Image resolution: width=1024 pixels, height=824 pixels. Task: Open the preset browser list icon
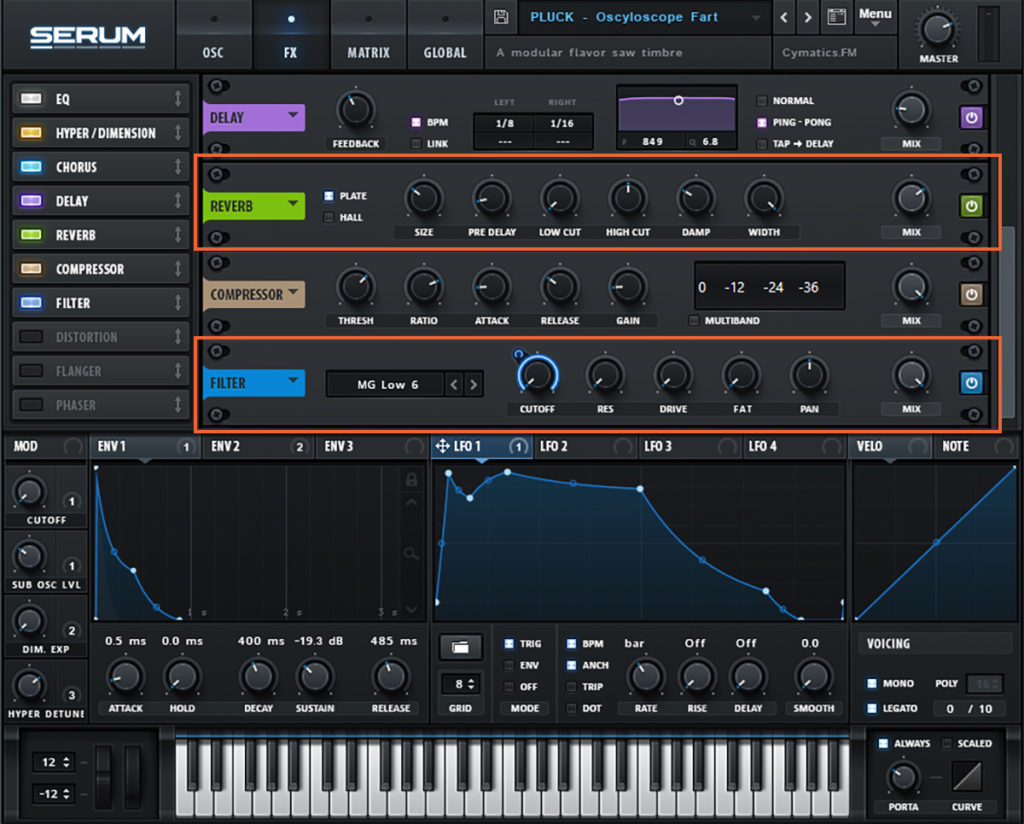[x=837, y=17]
